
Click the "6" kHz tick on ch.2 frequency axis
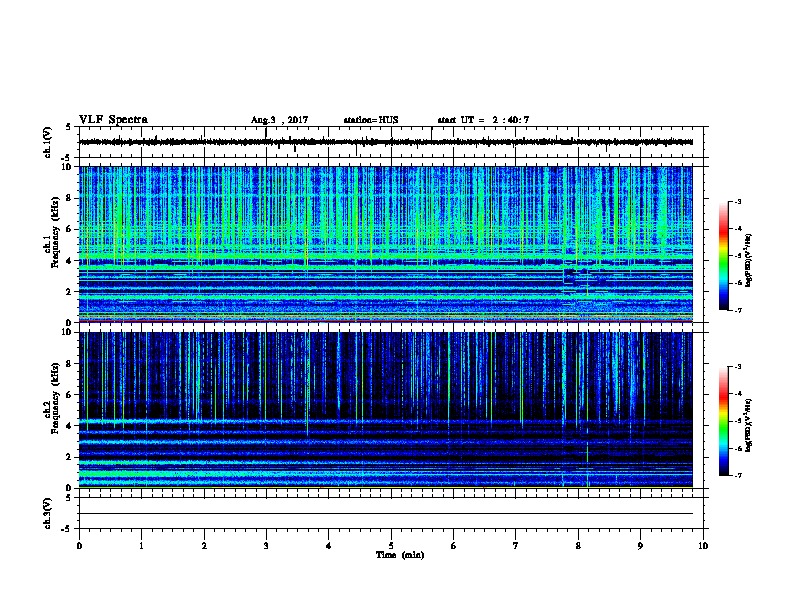pyautogui.click(x=69, y=395)
